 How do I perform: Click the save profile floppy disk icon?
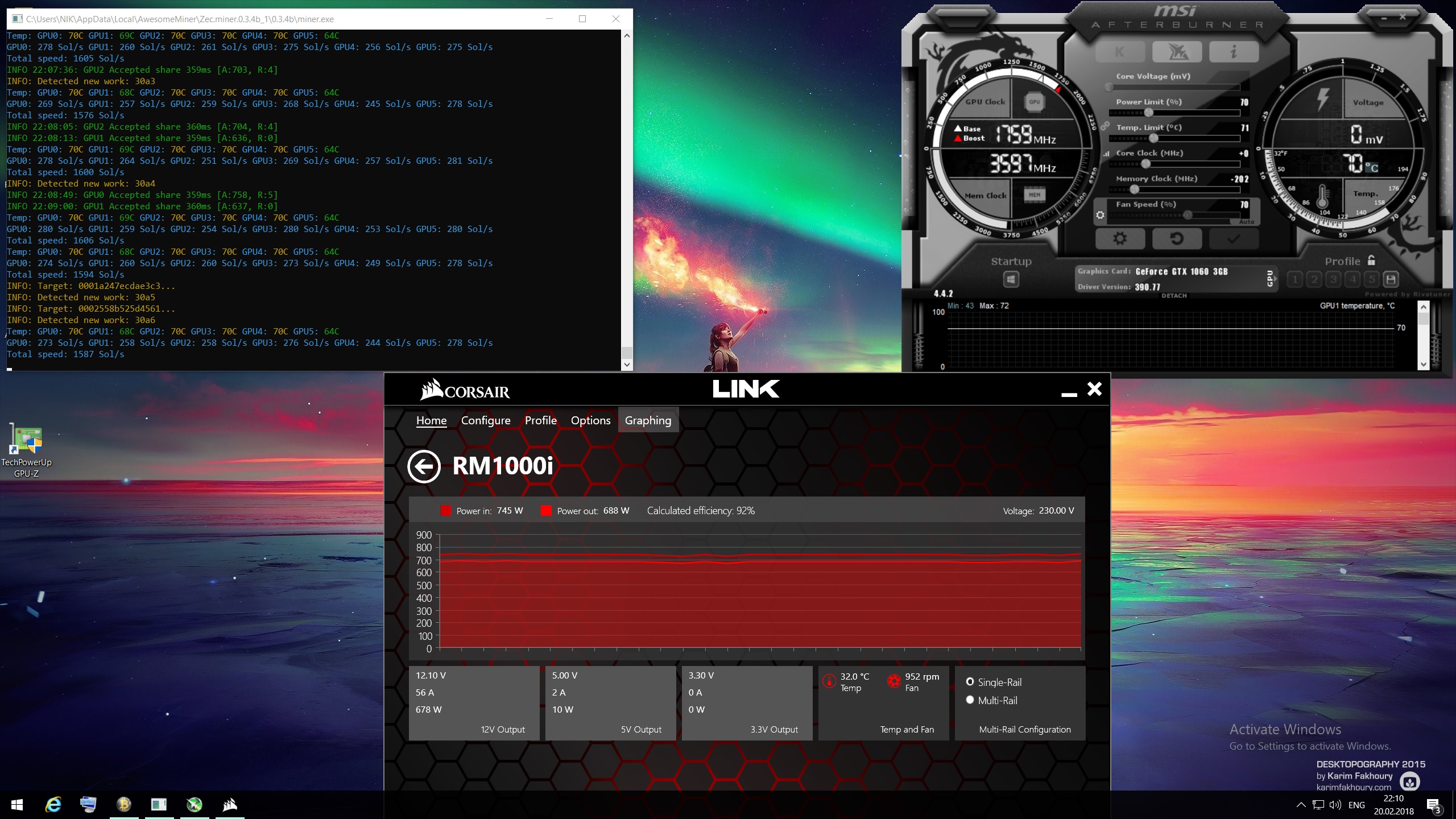pyautogui.click(x=1391, y=279)
